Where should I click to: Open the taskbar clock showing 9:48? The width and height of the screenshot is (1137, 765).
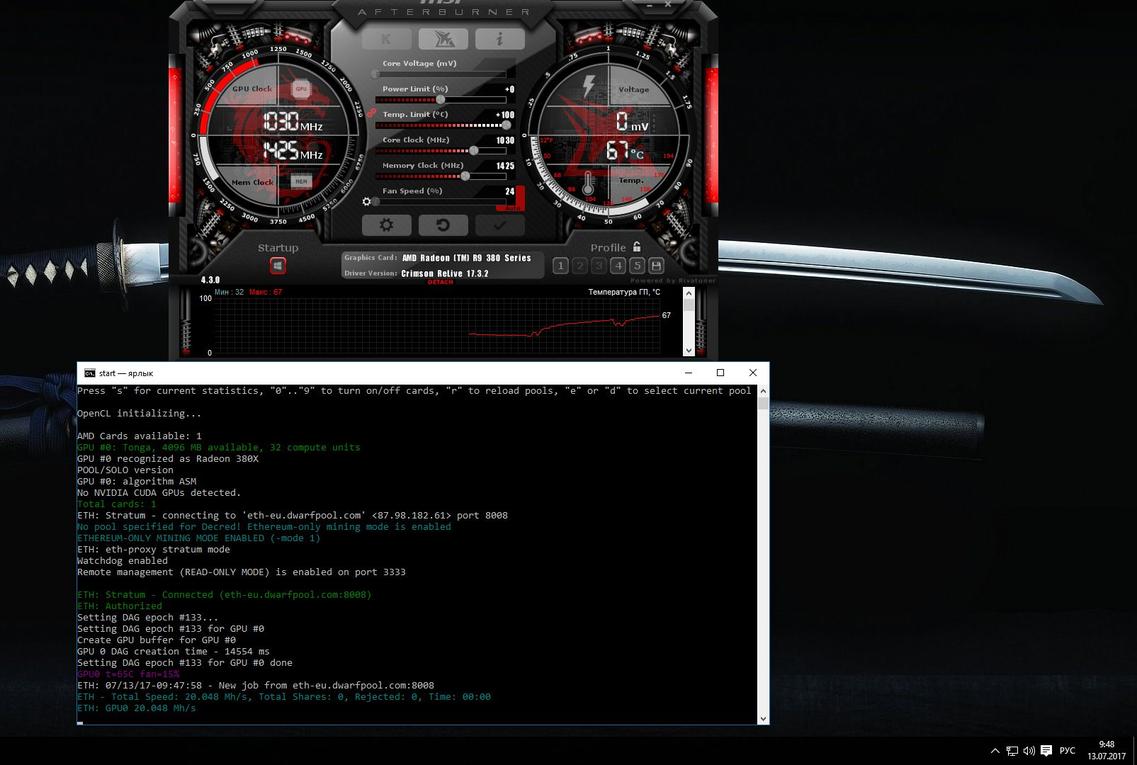(x=1107, y=750)
